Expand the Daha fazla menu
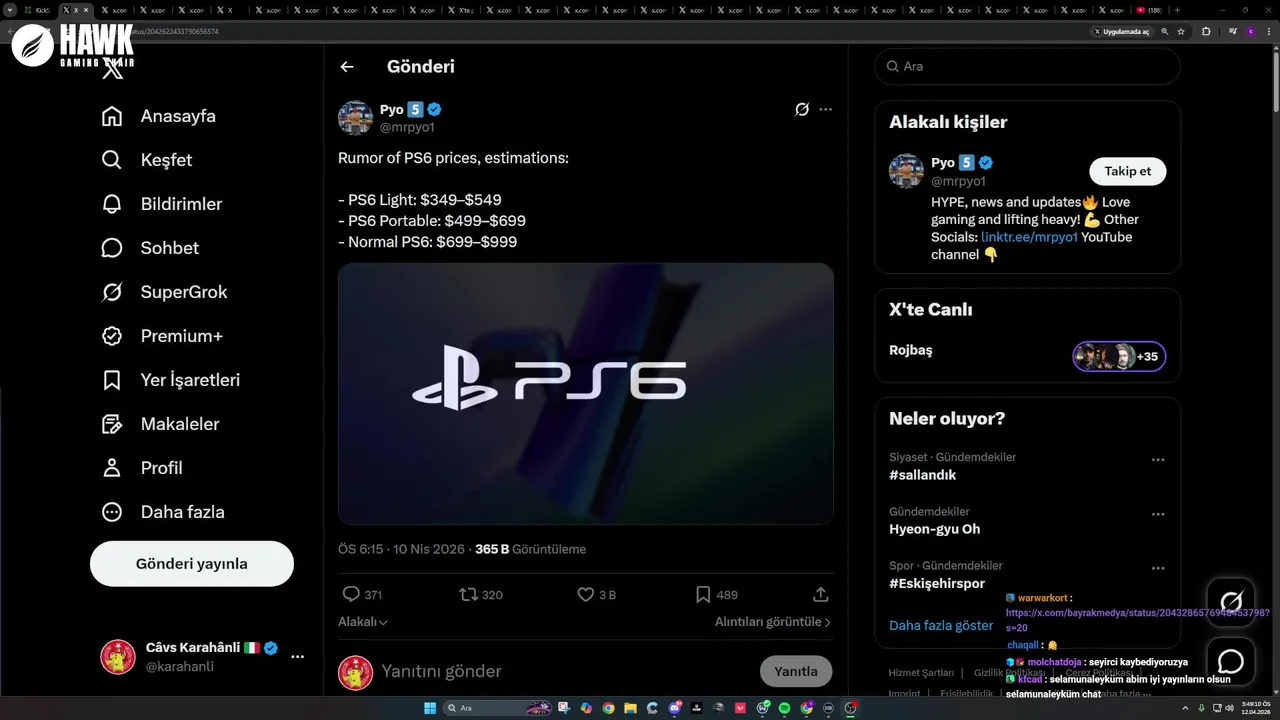This screenshot has width=1280, height=720. pyautogui.click(x=163, y=512)
